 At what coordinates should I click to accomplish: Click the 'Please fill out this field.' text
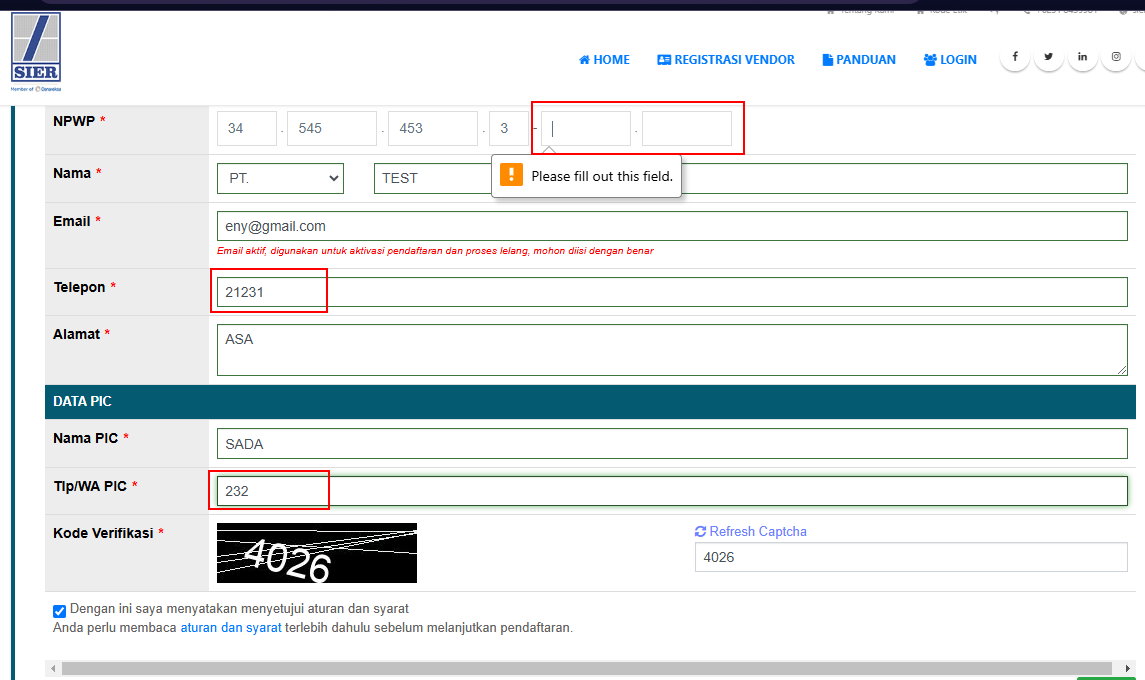[602, 176]
